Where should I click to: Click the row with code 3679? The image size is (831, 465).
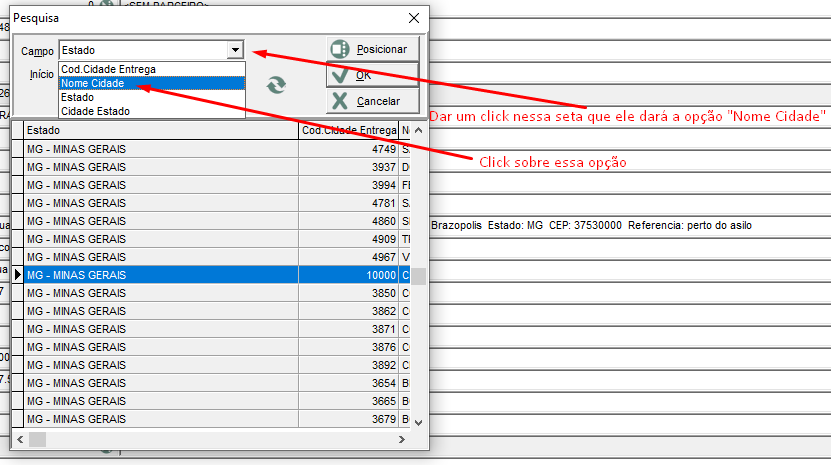point(160,419)
